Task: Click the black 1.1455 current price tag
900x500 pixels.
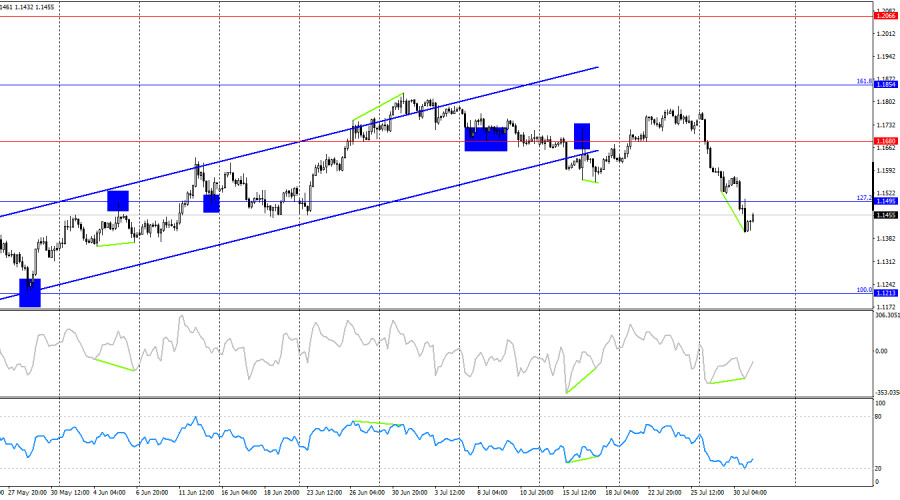Action: pos(886,215)
